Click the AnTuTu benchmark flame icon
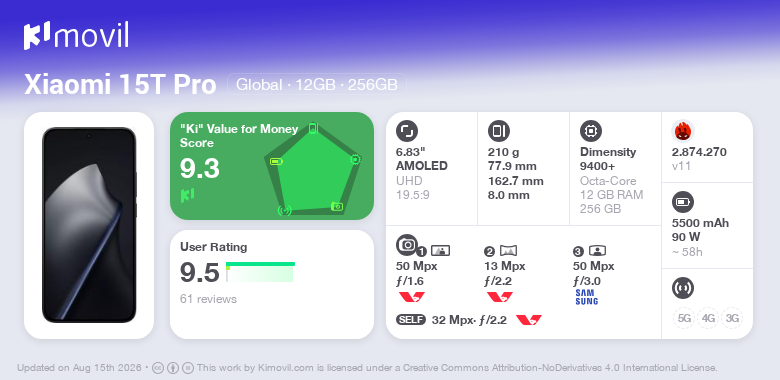This screenshot has height=380, width=780. pyautogui.click(x=682, y=131)
